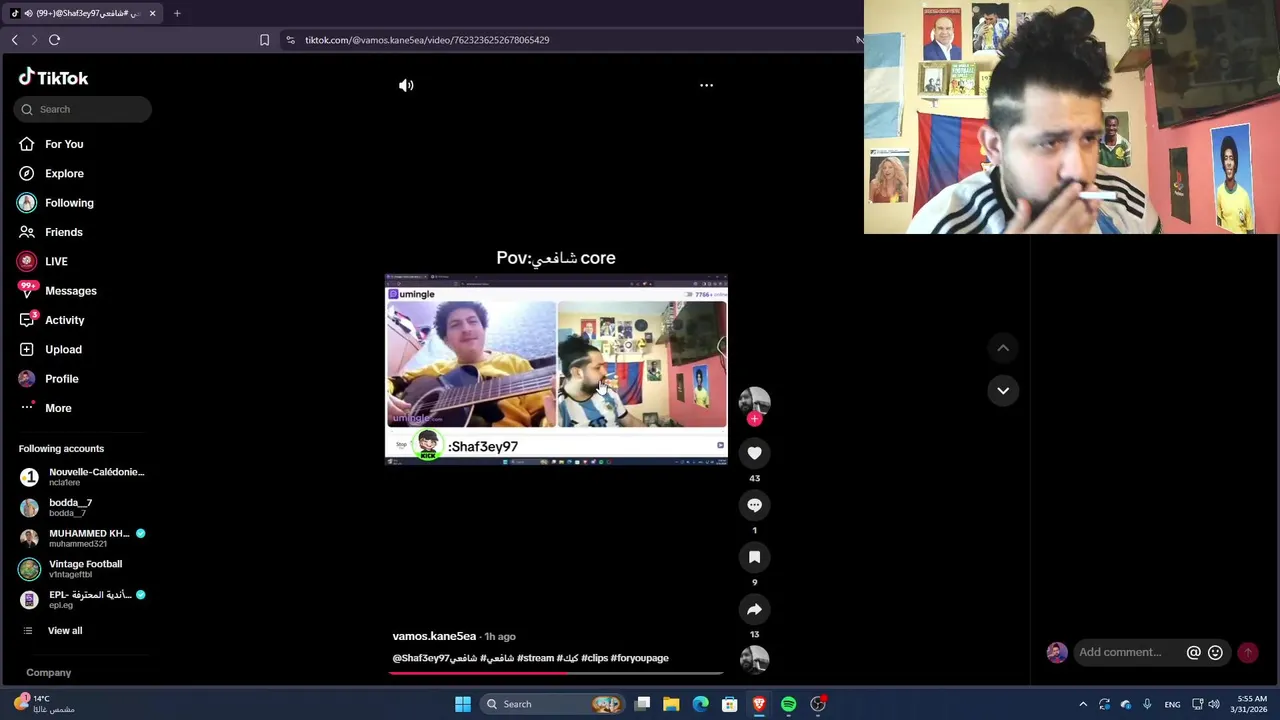This screenshot has width=1280, height=720.
Task: Open the Company footer section
Action: 49,673
